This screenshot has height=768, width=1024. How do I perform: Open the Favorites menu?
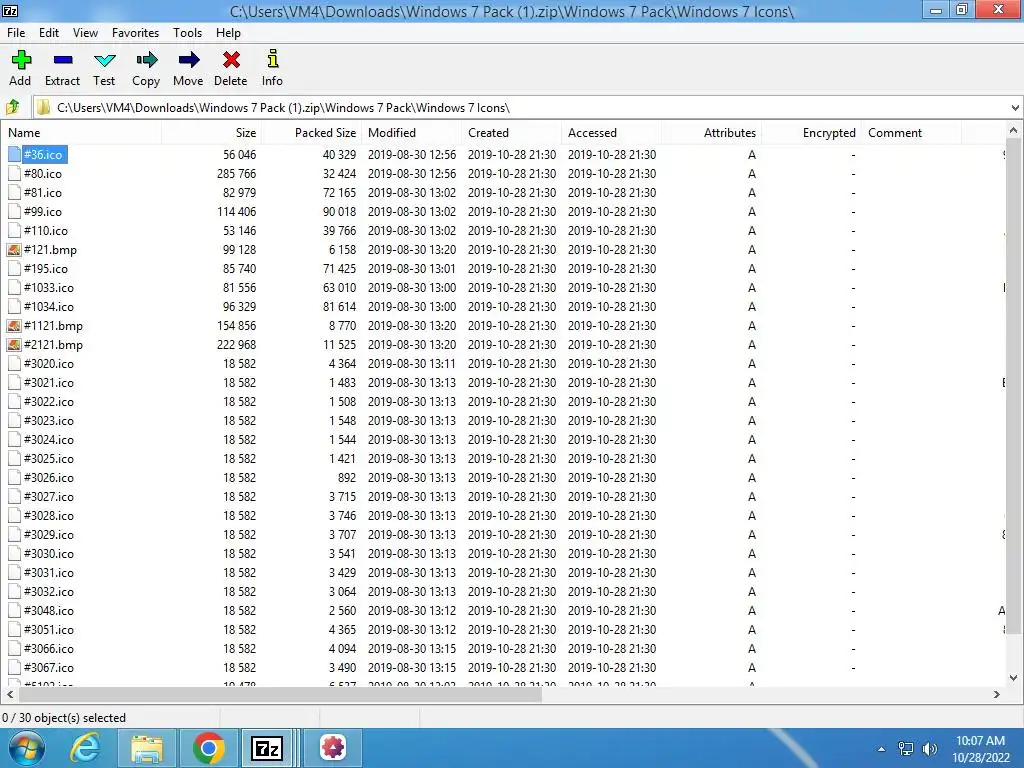(x=135, y=33)
